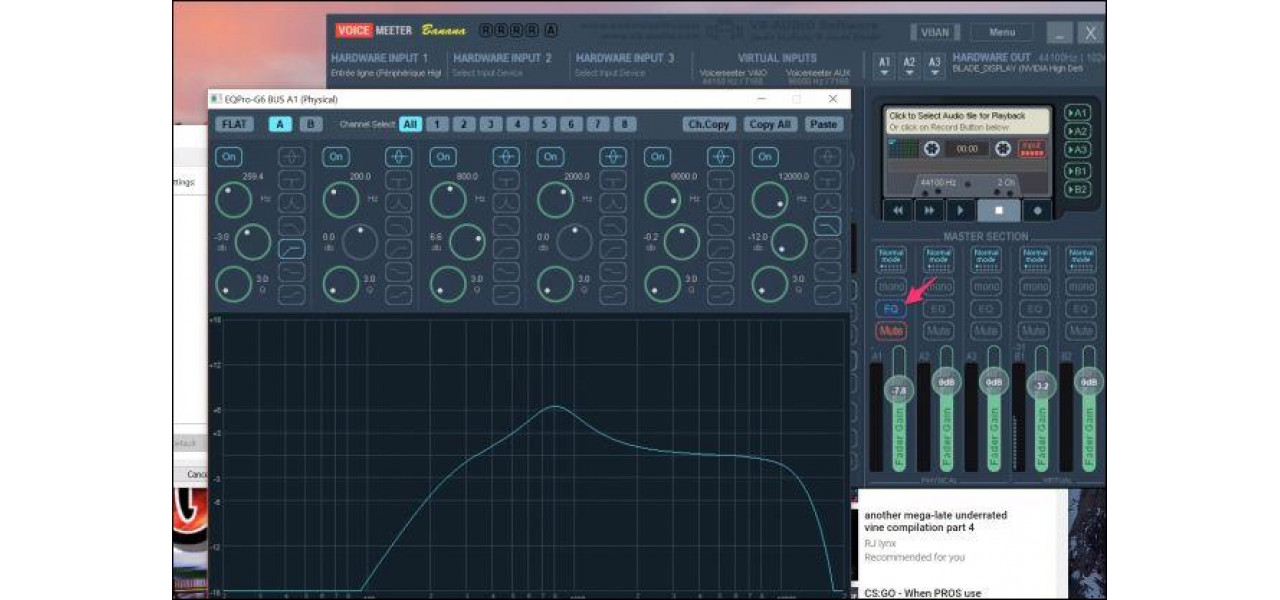
Task: Toggle the On switch for the 259.4 Hz band
Action: point(229,157)
